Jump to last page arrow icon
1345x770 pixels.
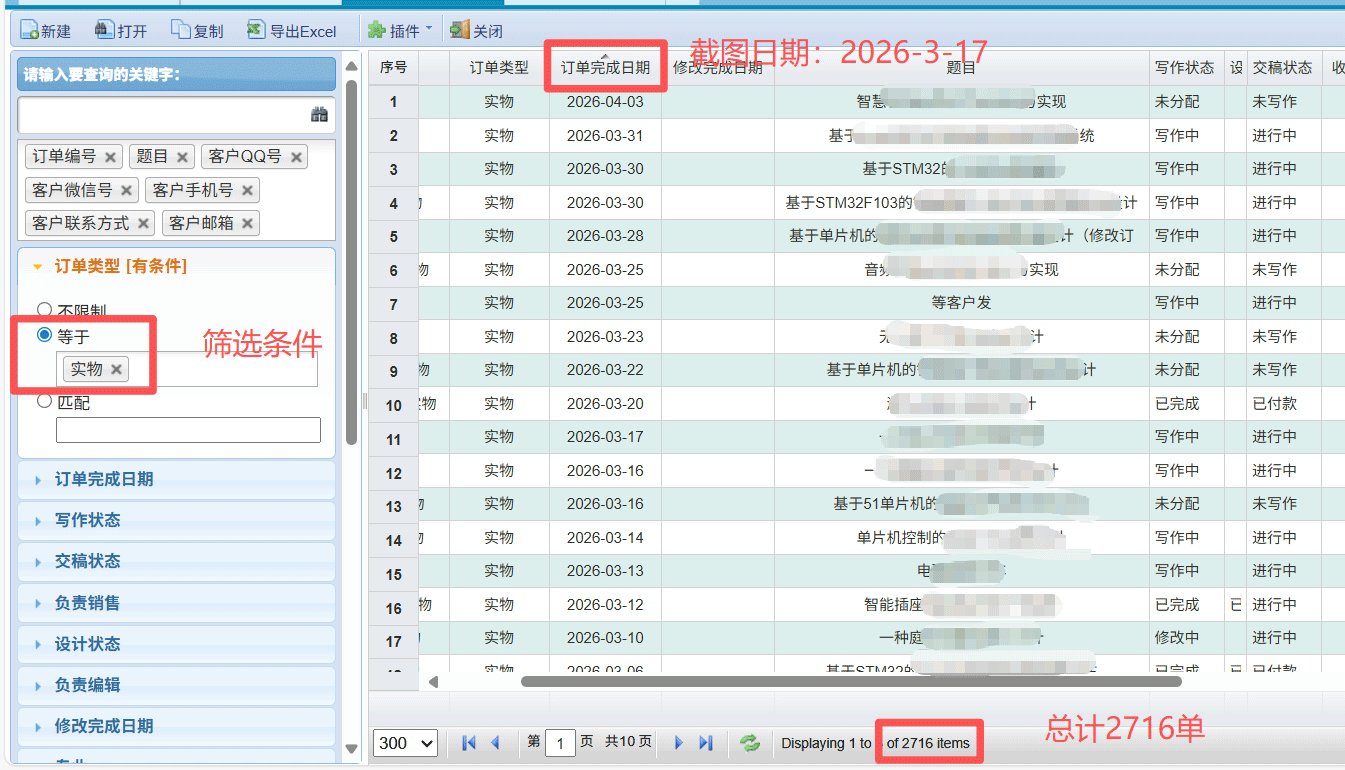pos(706,743)
